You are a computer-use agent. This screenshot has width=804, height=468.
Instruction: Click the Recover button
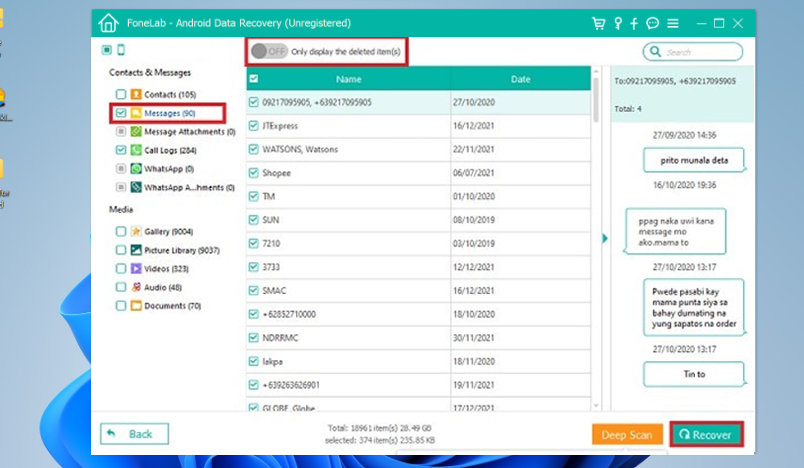[706, 435]
